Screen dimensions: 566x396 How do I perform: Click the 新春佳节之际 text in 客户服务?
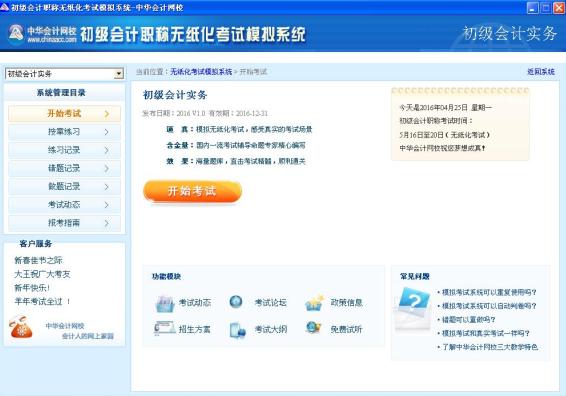38,260
